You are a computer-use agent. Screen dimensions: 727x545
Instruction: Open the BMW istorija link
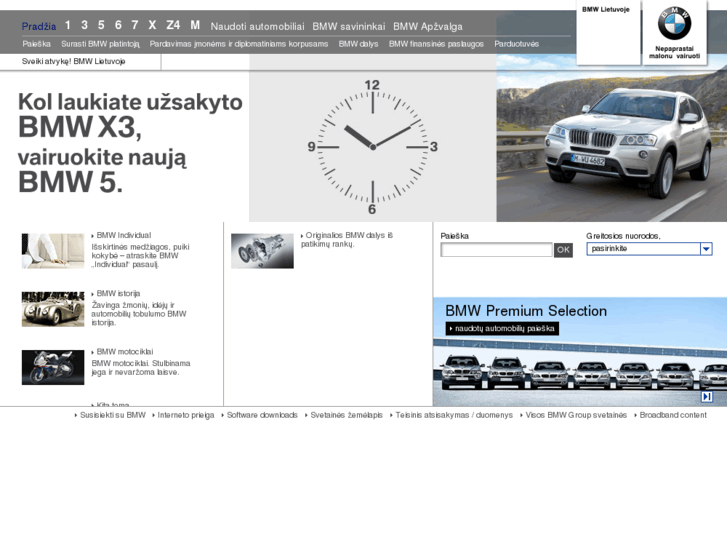click(x=118, y=294)
